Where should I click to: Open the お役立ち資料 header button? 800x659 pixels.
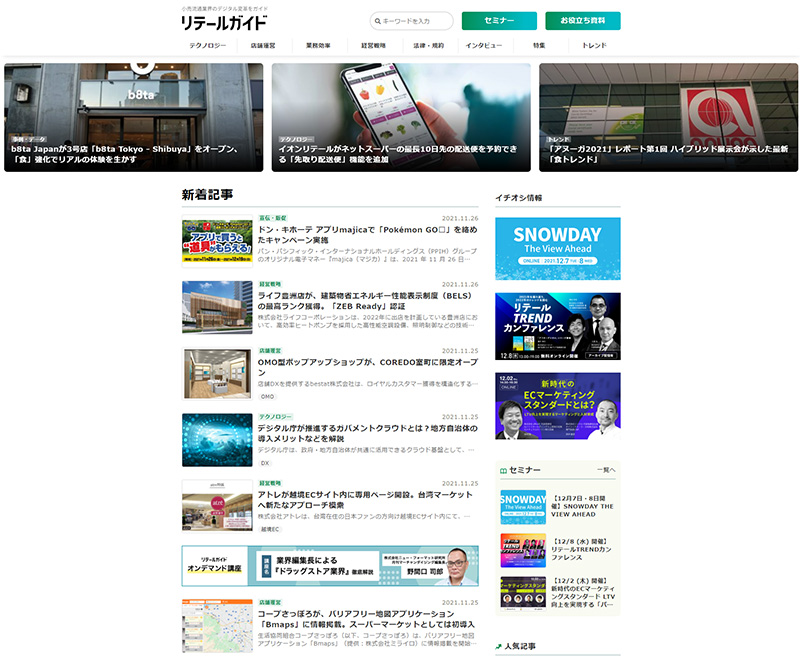click(x=582, y=21)
